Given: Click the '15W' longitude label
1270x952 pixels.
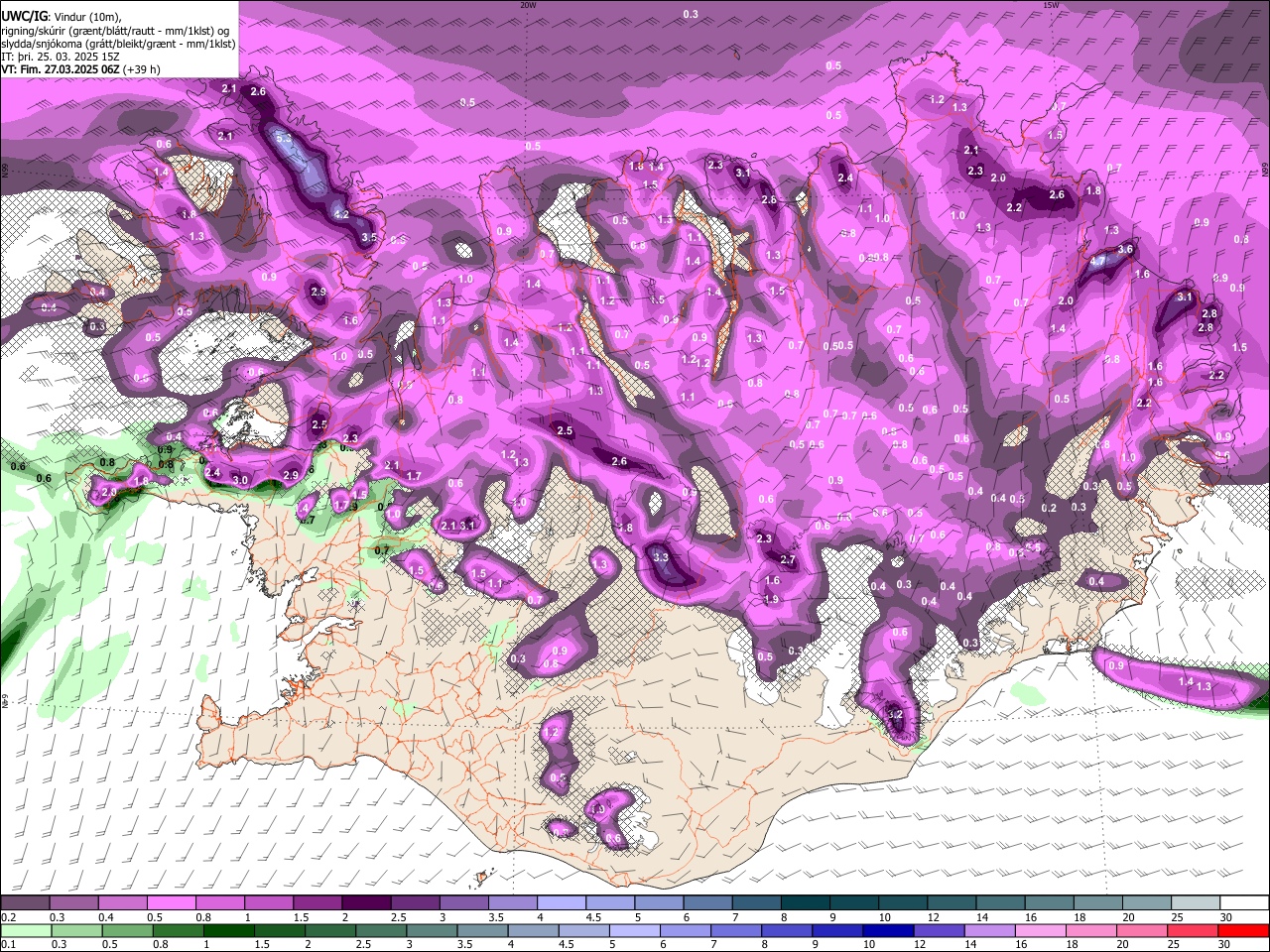Looking at the screenshot, I should (x=1051, y=5).
